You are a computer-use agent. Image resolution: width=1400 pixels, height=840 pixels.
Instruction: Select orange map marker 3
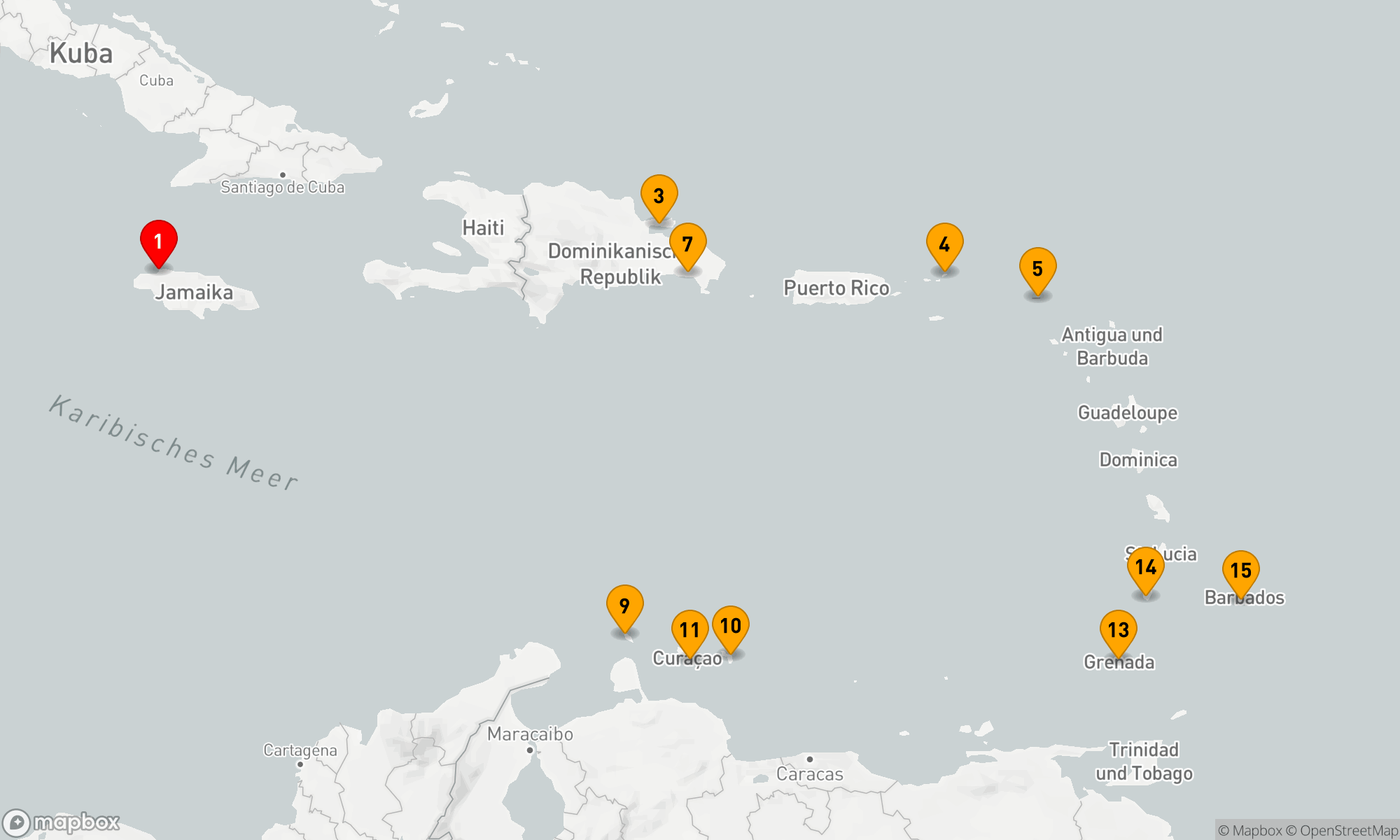[x=659, y=195]
